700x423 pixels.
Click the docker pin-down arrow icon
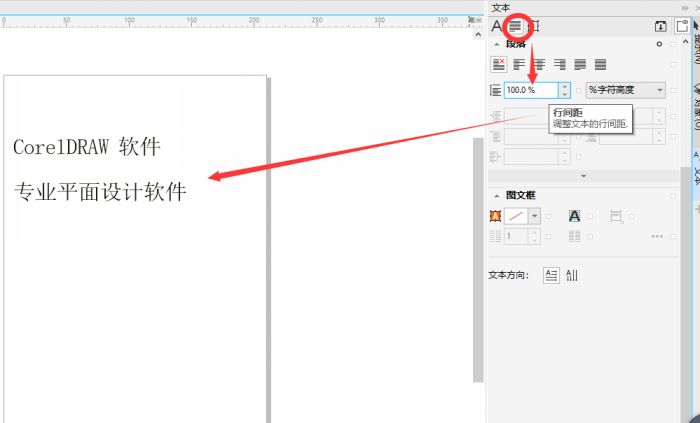tap(660, 27)
